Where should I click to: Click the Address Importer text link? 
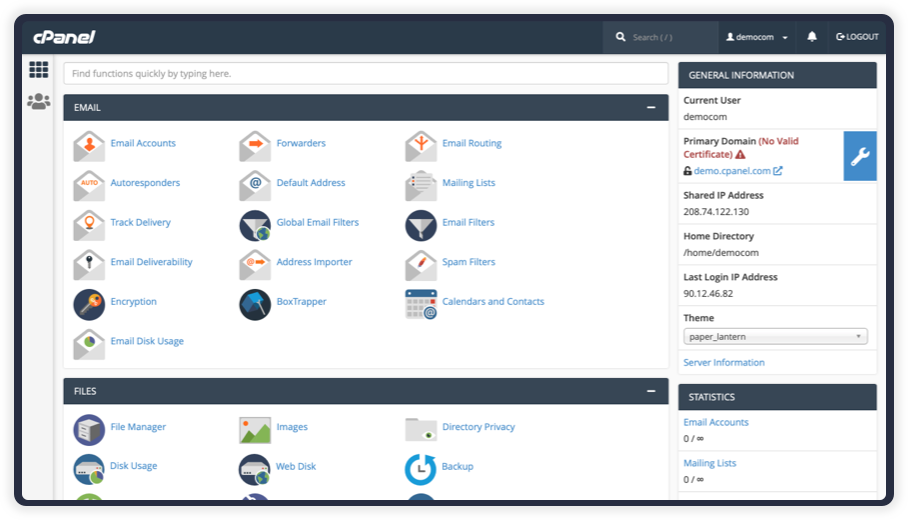314,262
